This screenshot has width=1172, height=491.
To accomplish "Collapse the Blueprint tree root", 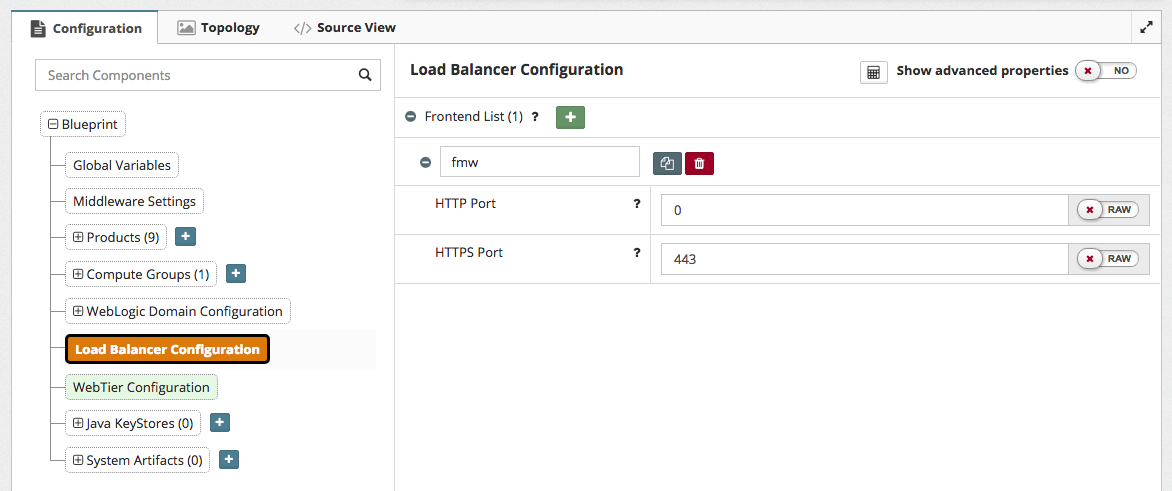I will click(53, 125).
